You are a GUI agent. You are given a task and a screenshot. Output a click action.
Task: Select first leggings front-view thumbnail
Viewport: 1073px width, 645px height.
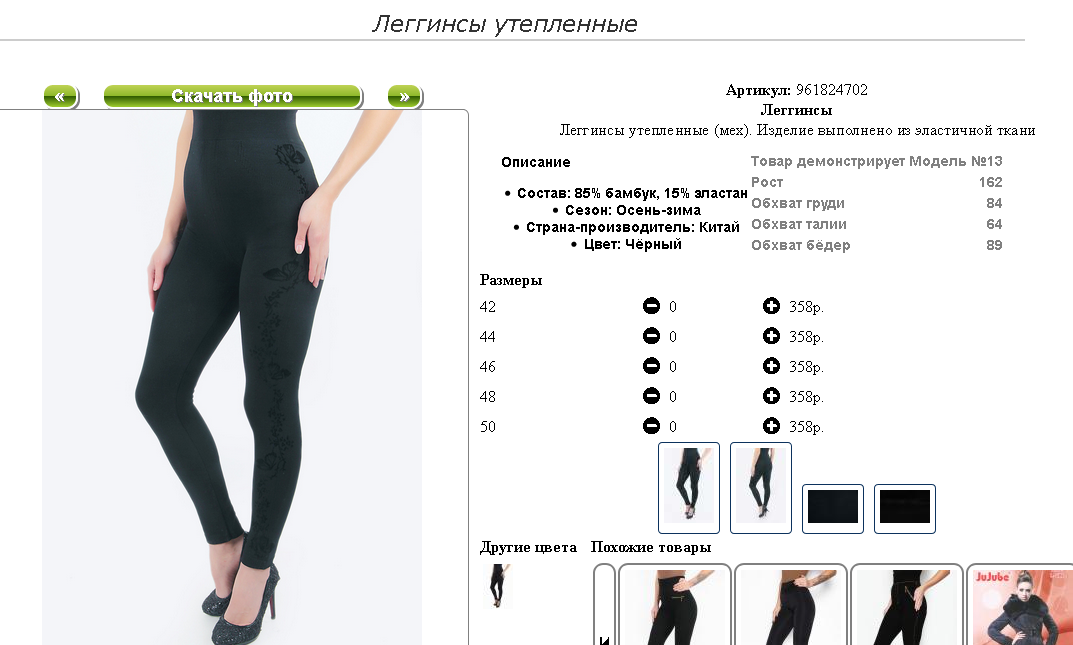click(x=688, y=488)
